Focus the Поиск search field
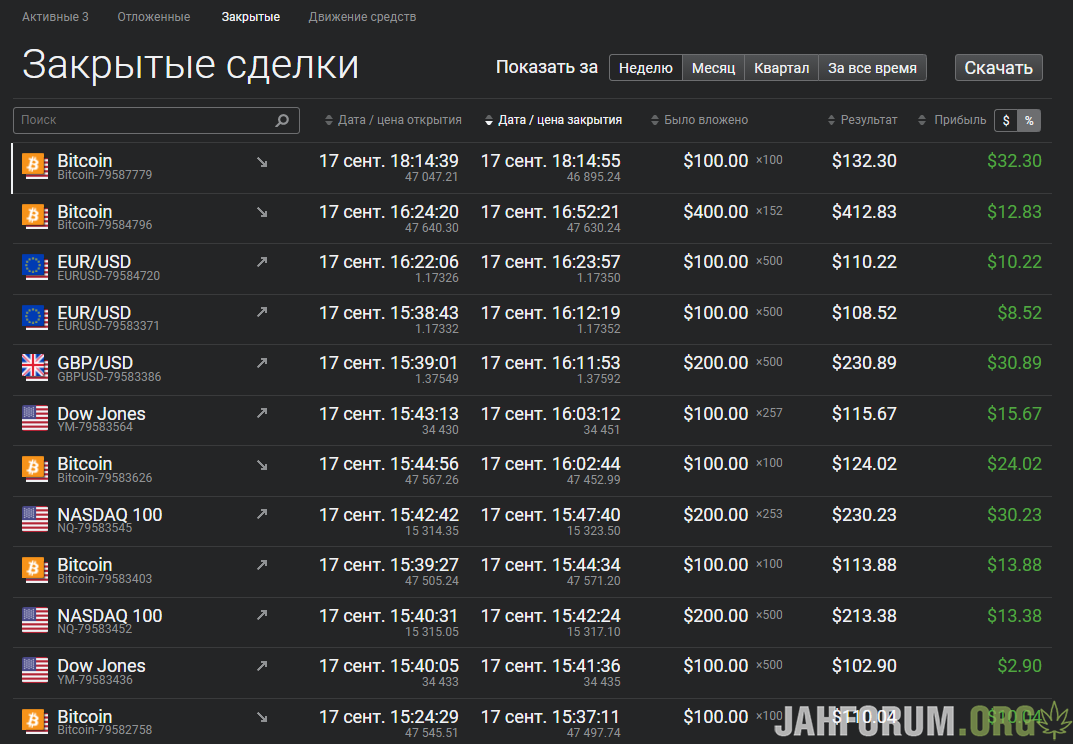This screenshot has height=744, width=1073. point(156,120)
